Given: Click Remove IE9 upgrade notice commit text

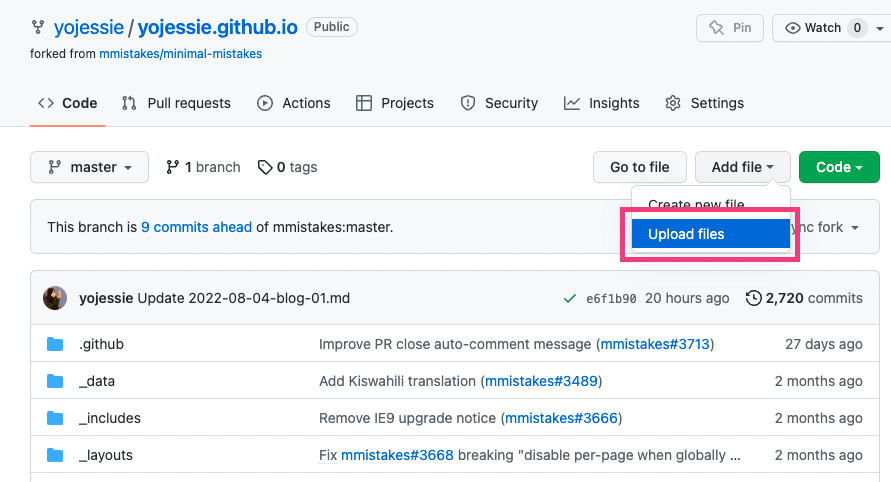Looking at the screenshot, I should pyautogui.click(x=407, y=418).
